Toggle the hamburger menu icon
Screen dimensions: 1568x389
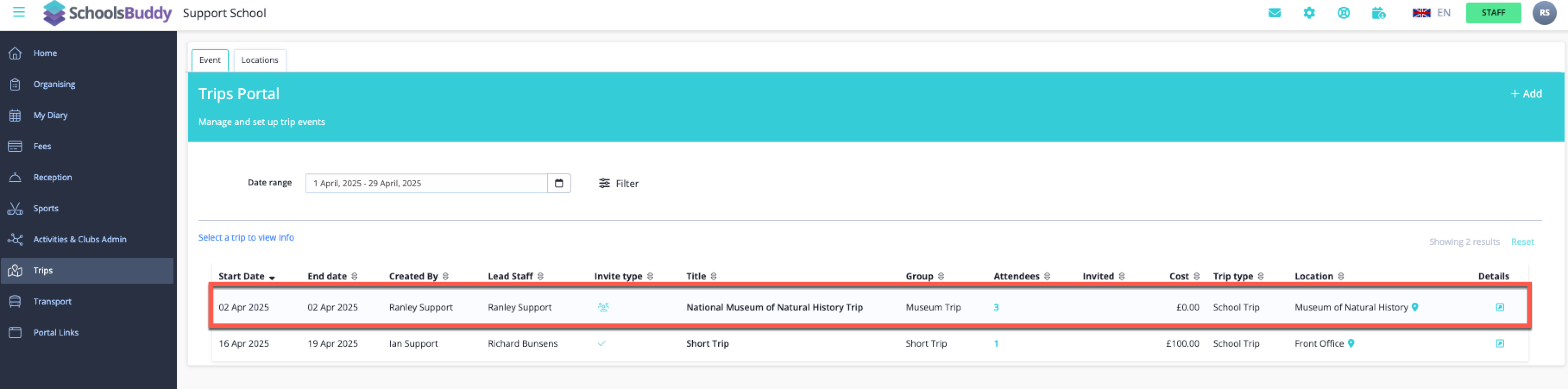tap(19, 12)
